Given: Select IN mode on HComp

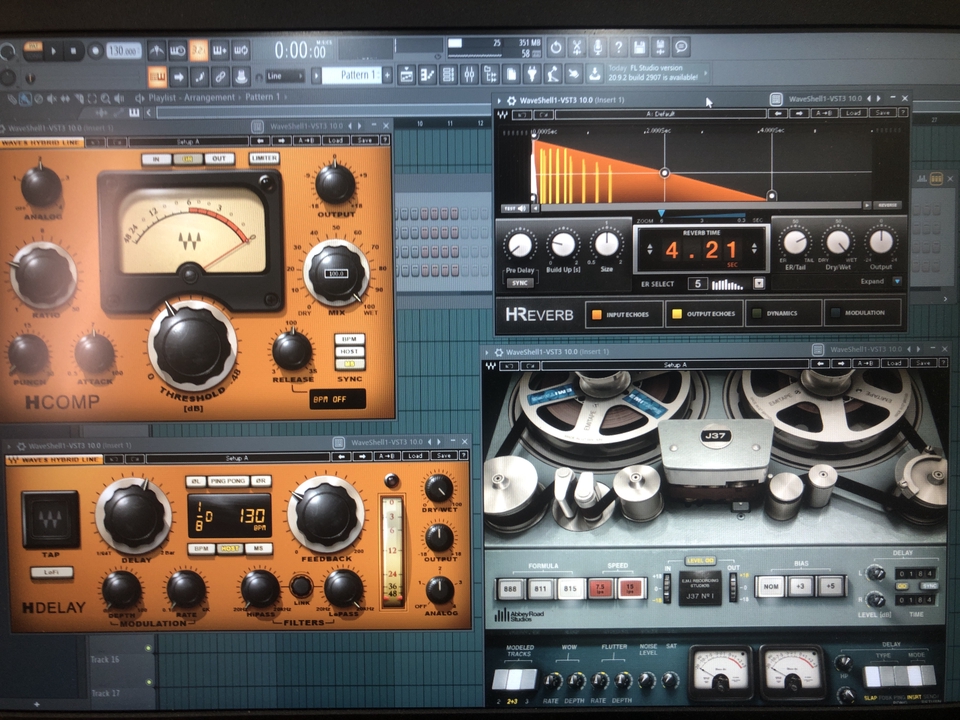Looking at the screenshot, I should [x=156, y=159].
